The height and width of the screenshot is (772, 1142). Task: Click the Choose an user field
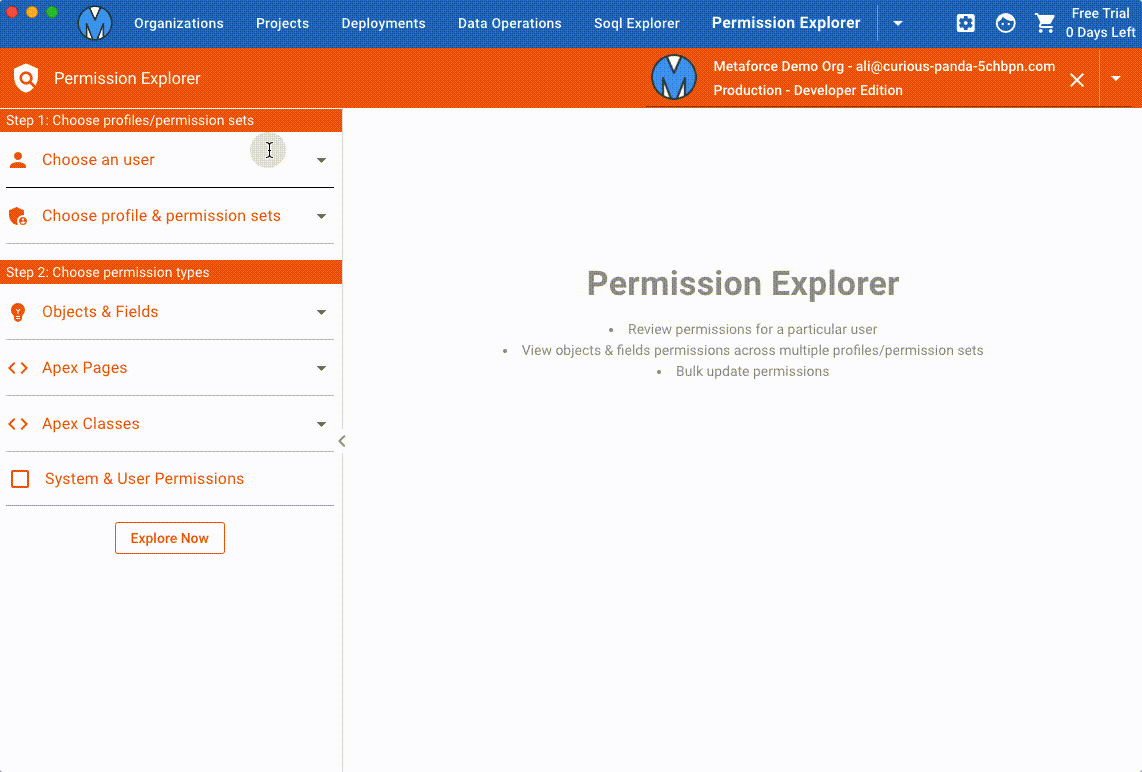pyautogui.click(x=170, y=159)
